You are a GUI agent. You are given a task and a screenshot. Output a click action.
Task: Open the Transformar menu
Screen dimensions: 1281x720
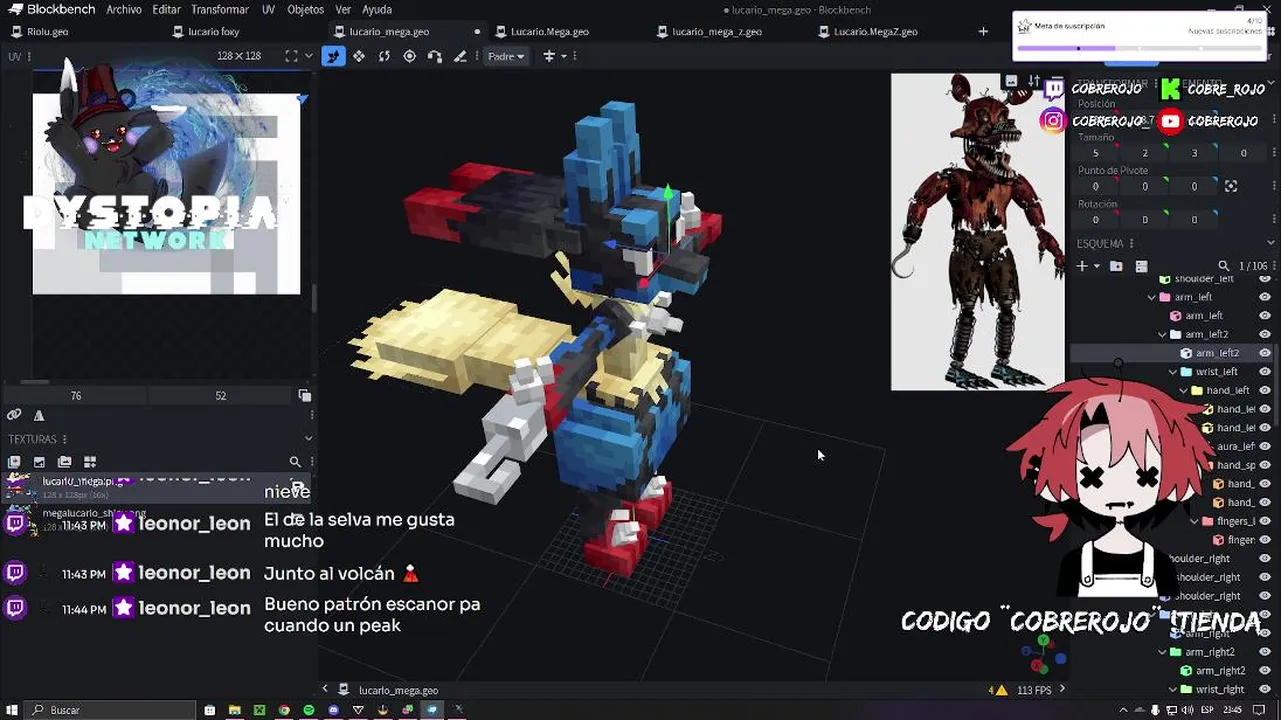[x=220, y=9]
